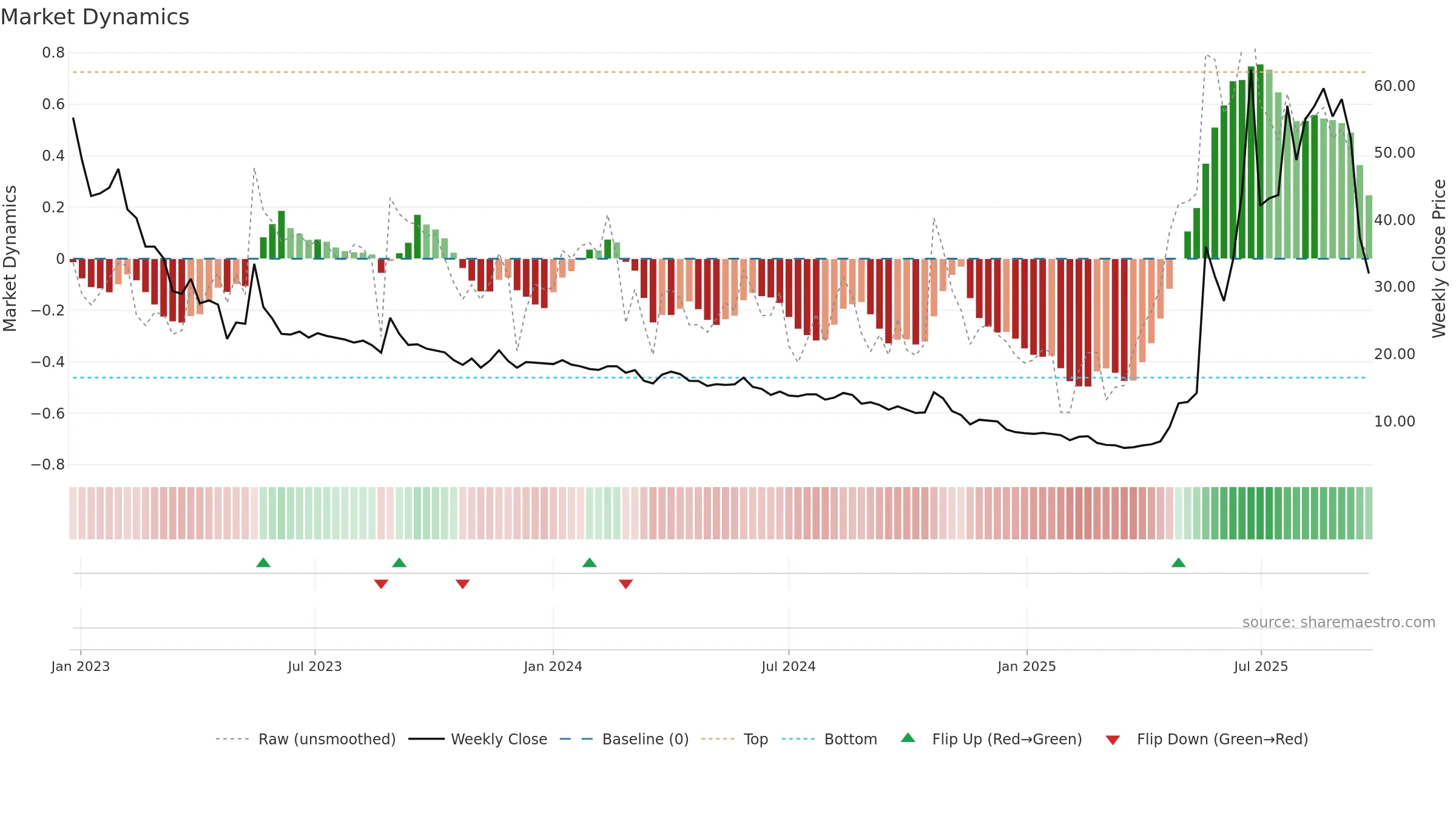Select the first green flip-up marker in mid-2023
The image size is (1456, 819).
point(263,562)
